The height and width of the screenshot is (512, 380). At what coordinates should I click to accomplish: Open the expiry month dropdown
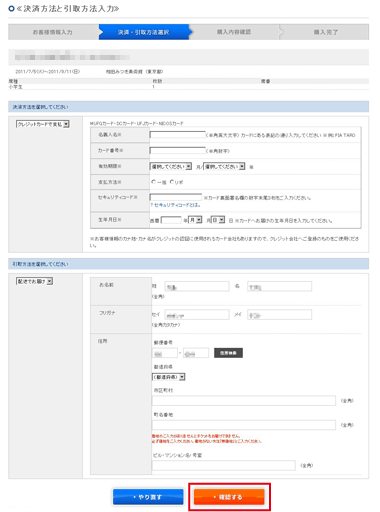coord(171,166)
